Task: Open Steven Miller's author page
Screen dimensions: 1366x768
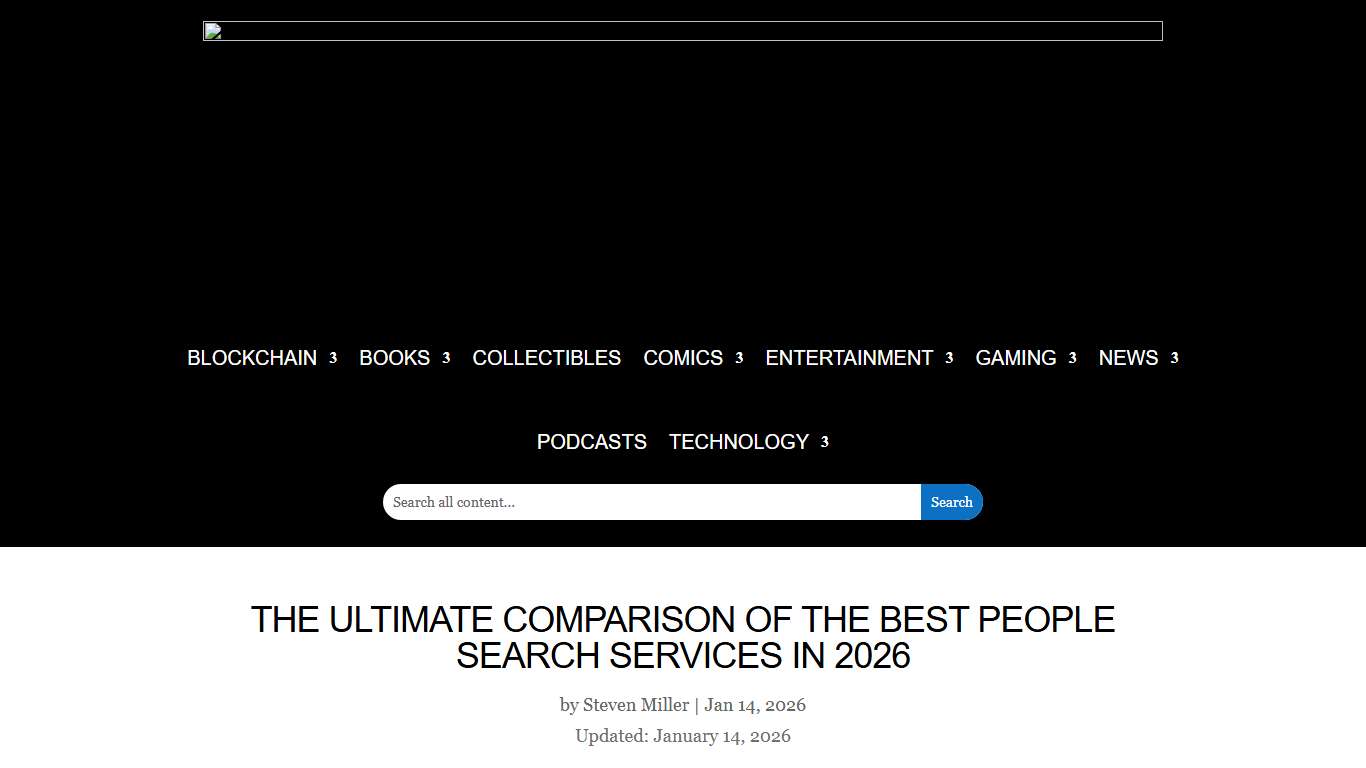Action: pos(635,705)
